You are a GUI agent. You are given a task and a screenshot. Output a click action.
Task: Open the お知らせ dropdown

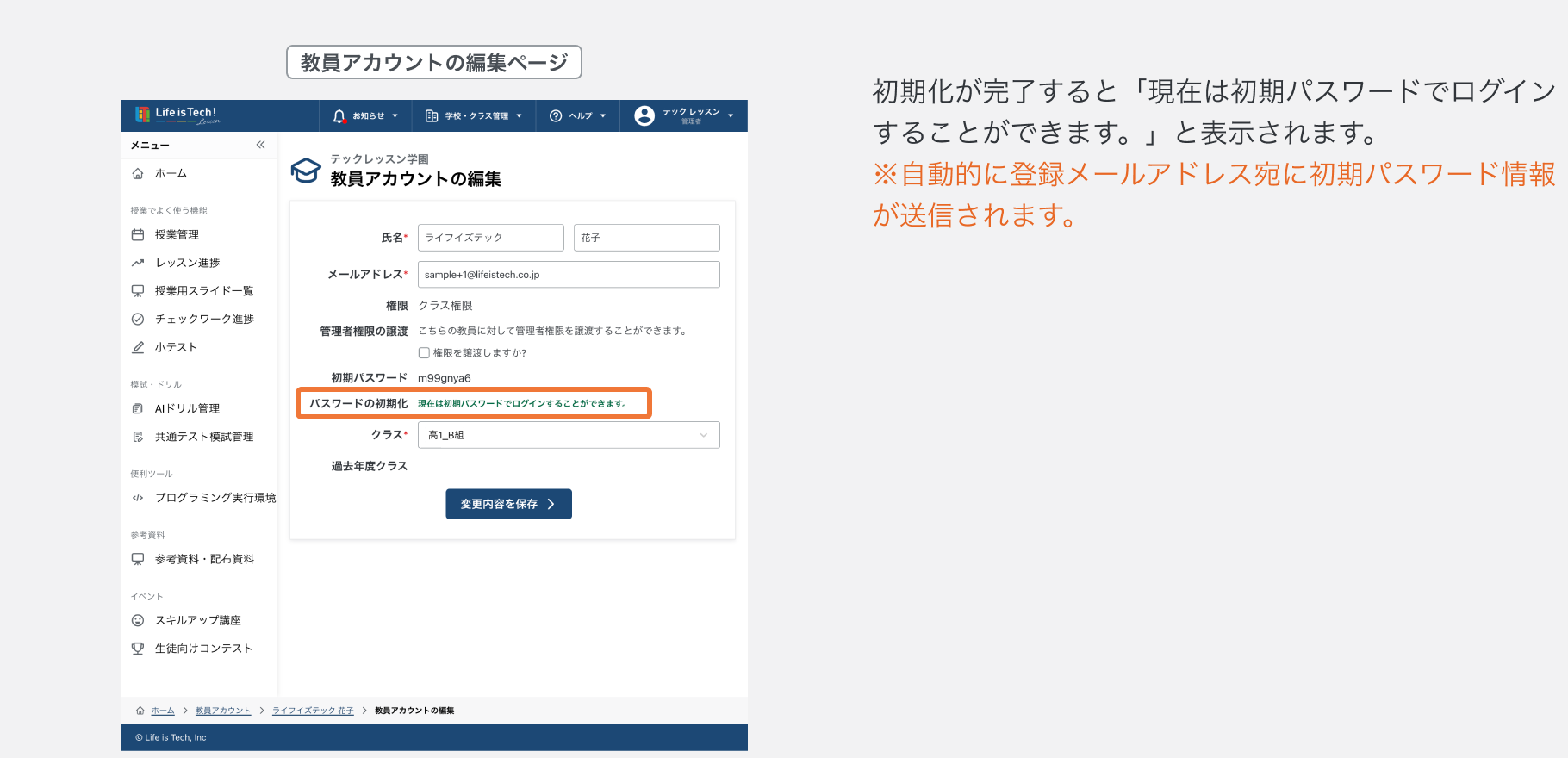pos(366,115)
